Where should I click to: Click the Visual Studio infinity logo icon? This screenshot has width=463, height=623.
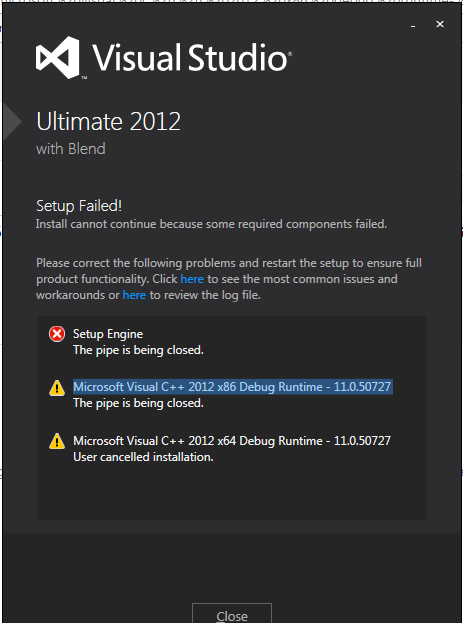tap(58, 58)
